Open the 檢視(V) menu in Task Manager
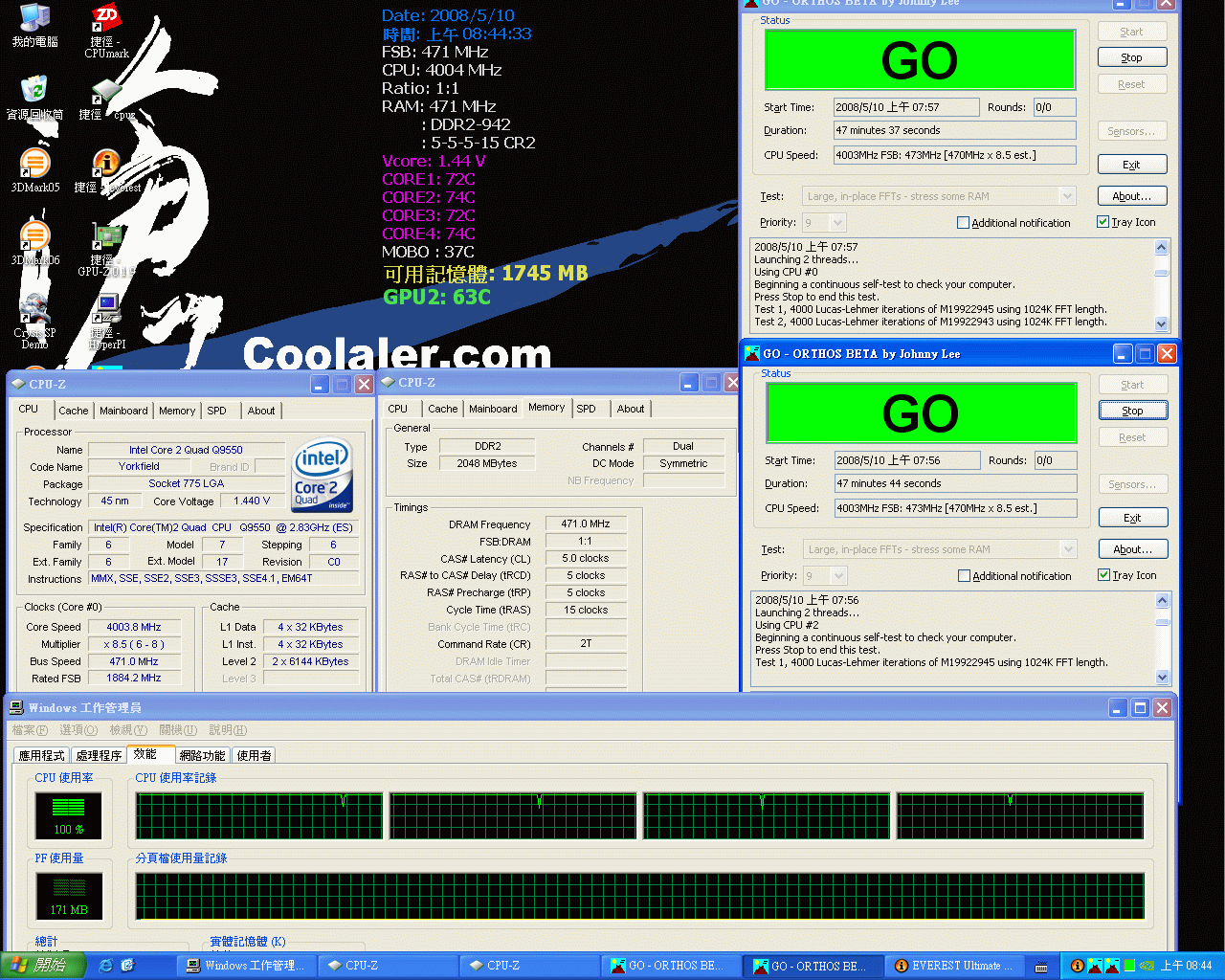 pyautogui.click(x=128, y=730)
